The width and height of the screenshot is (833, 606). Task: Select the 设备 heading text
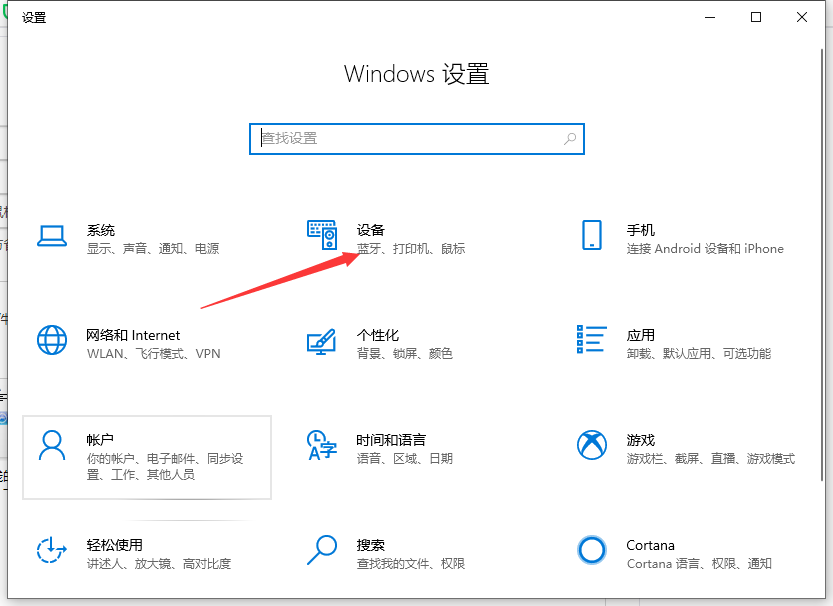[x=370, y=230]
